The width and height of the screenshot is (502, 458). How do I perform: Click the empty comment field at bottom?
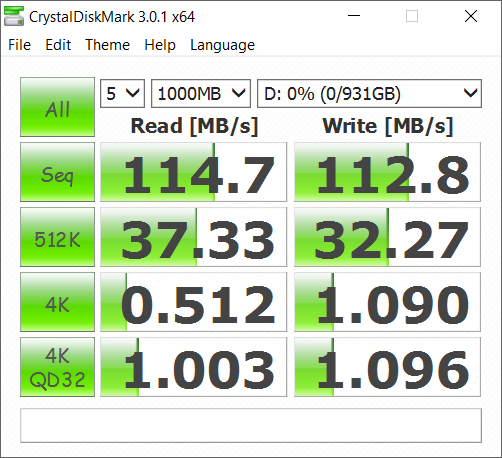[x=251, y=426]
